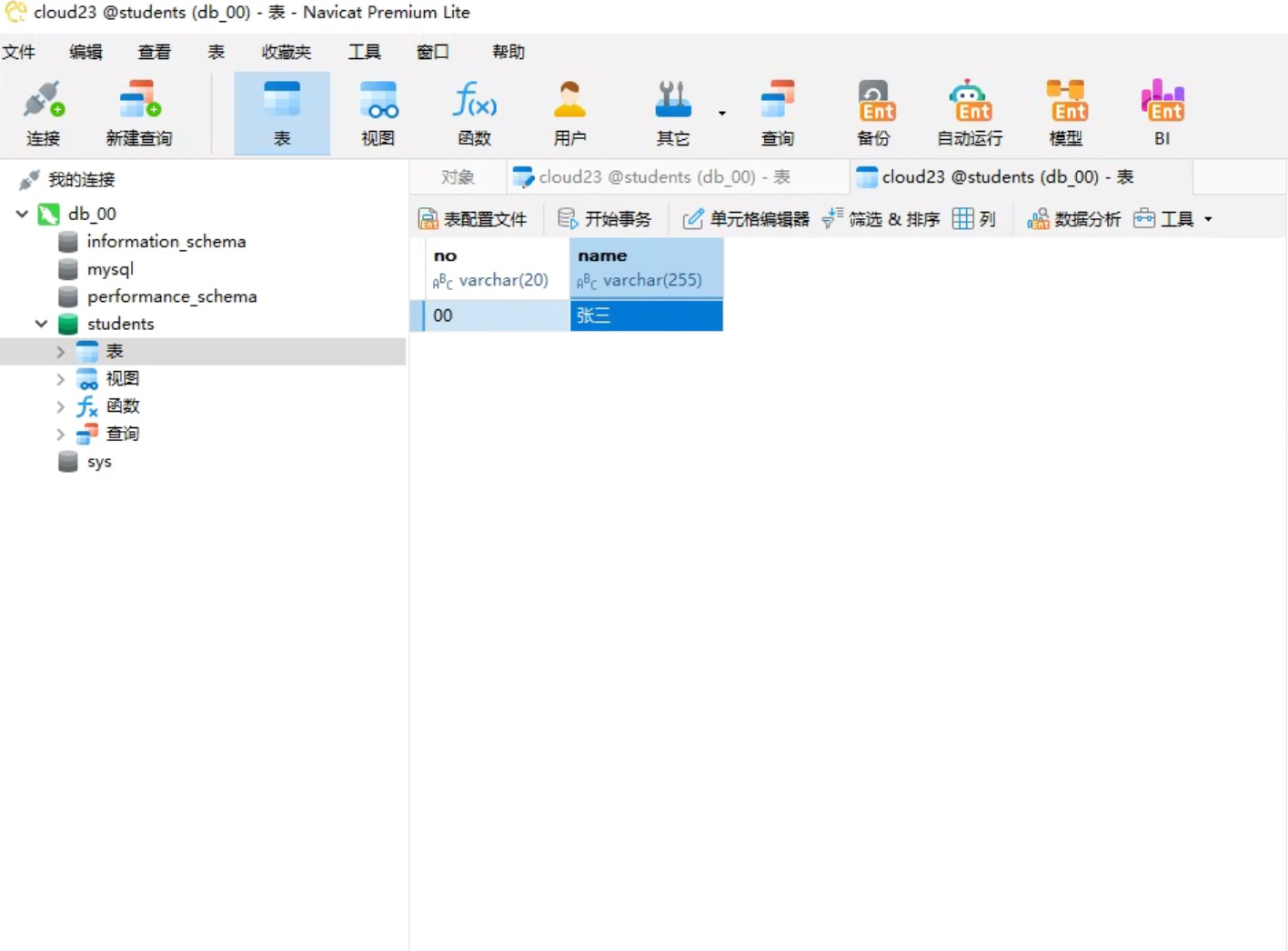The image size is (1288, 951).
Task: Open the 工具 dropdown in the table toolbar
Action: tap(1174, 219)
